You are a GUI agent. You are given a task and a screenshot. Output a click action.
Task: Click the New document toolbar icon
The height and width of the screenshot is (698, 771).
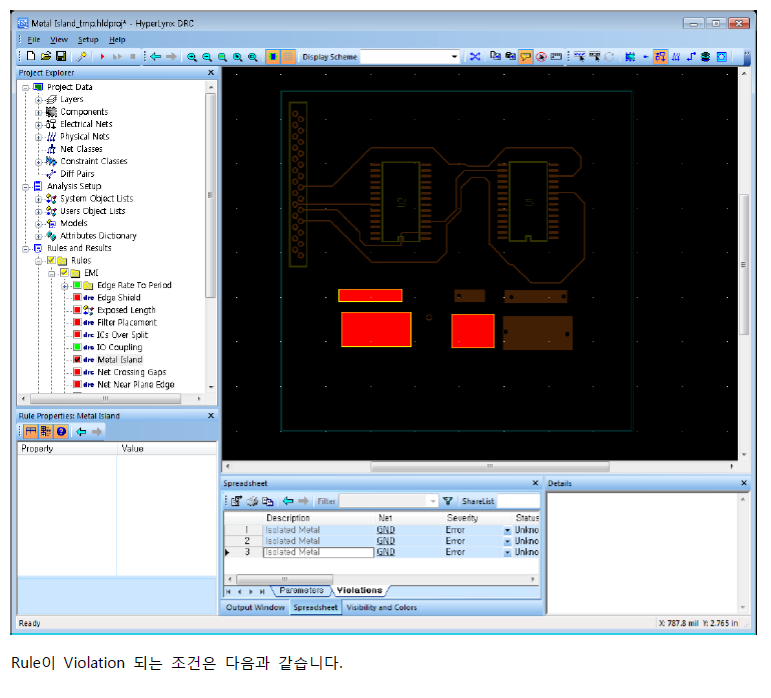pos(31,57)
